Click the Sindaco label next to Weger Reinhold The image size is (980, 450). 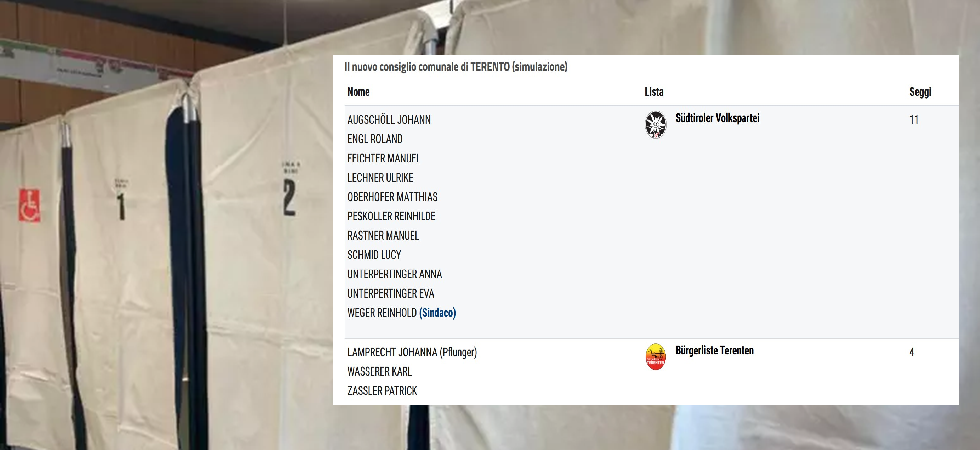point(438,313)
